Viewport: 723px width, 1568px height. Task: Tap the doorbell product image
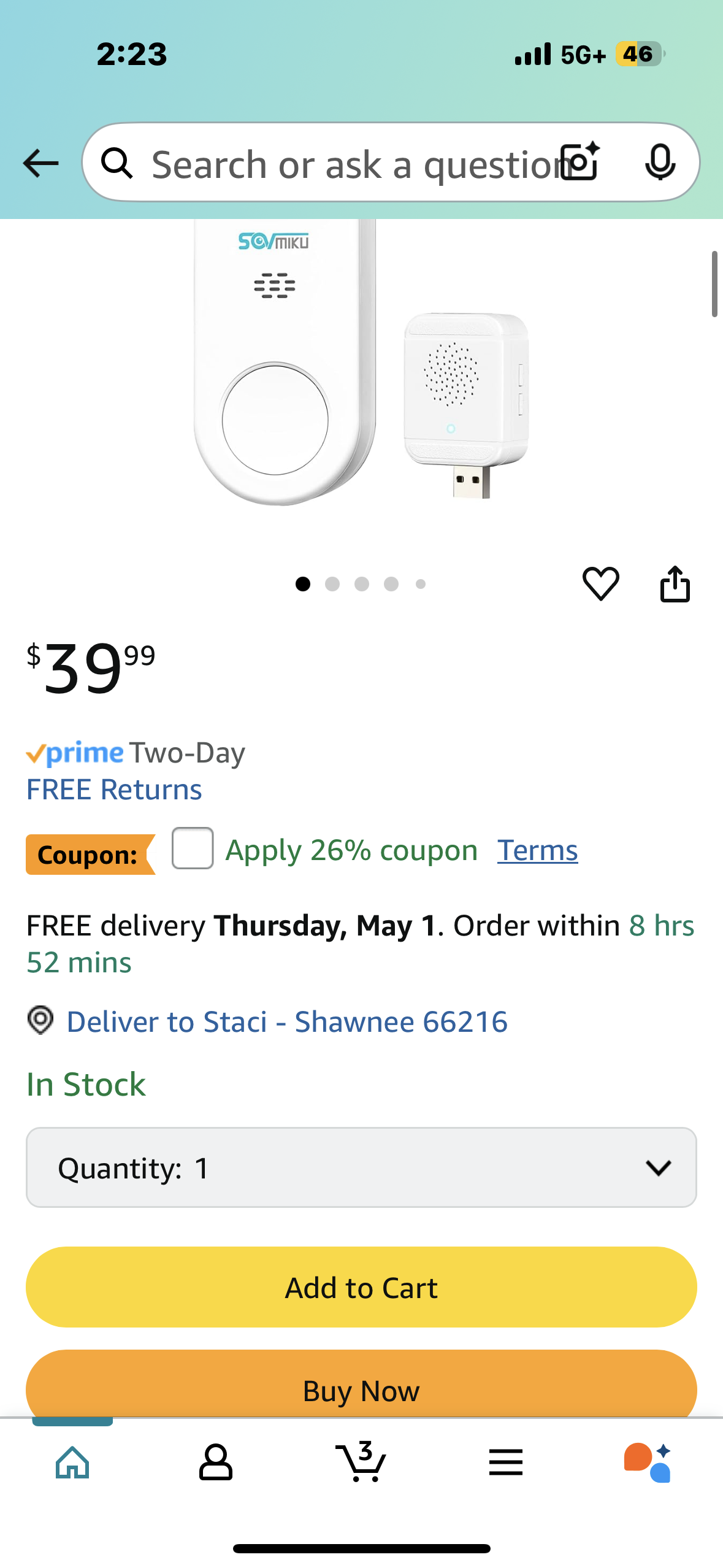(x=361, y=368)
